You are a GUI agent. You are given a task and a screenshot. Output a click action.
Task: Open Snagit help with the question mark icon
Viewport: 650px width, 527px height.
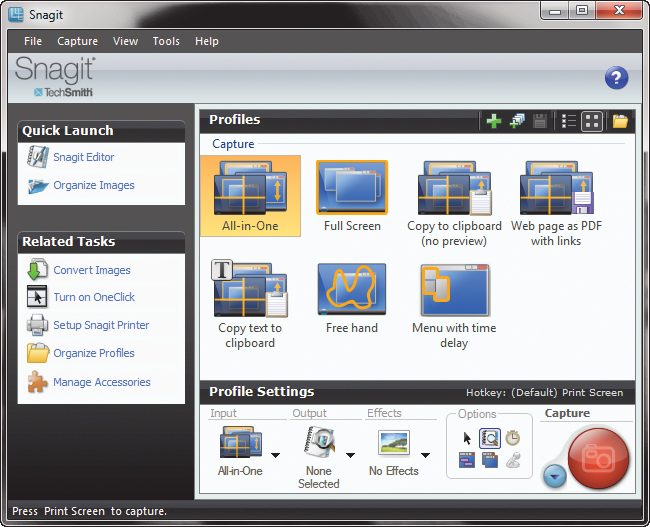(x=616, y=78)
